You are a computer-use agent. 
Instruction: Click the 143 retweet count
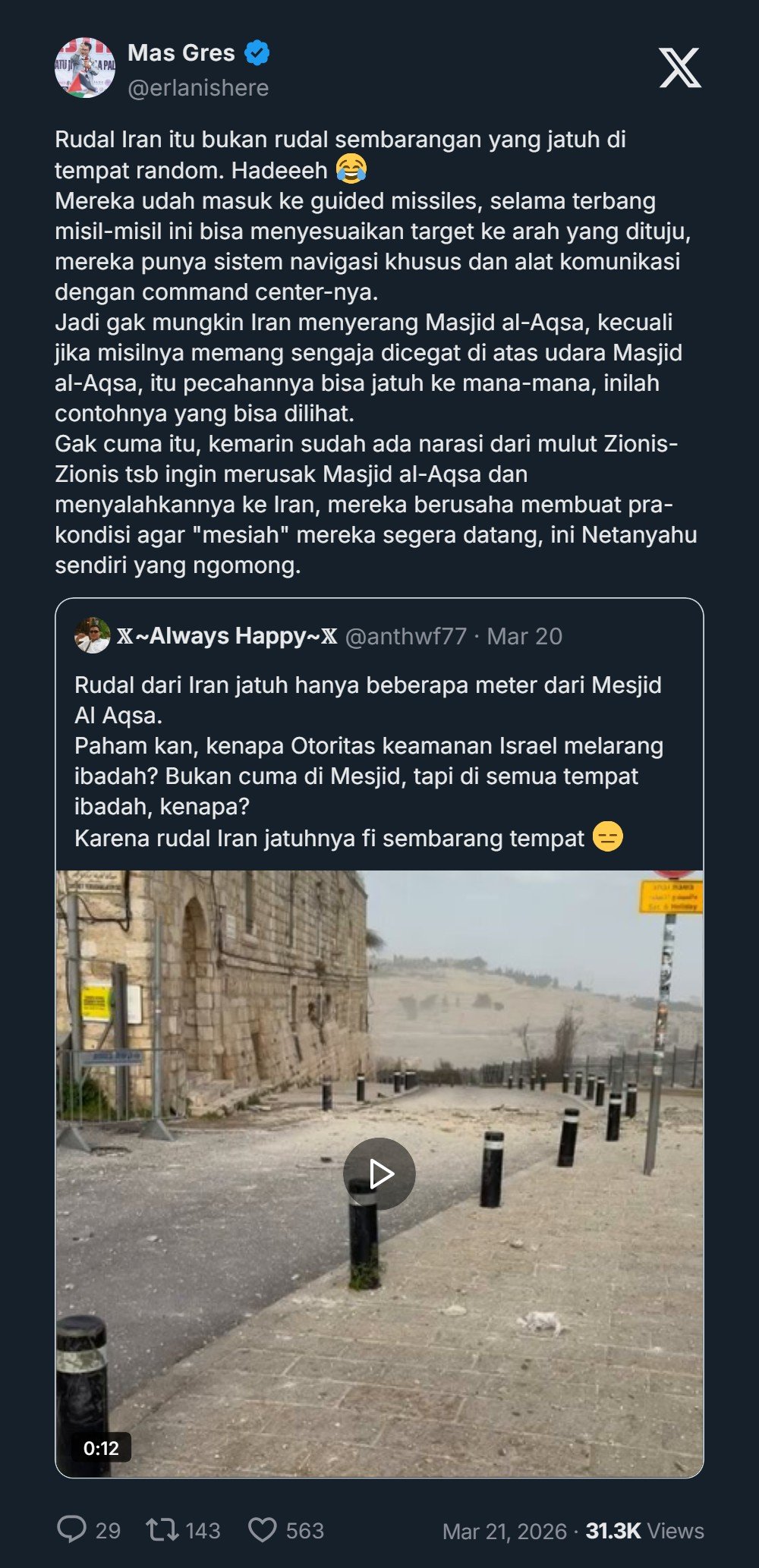(203, 1531)
